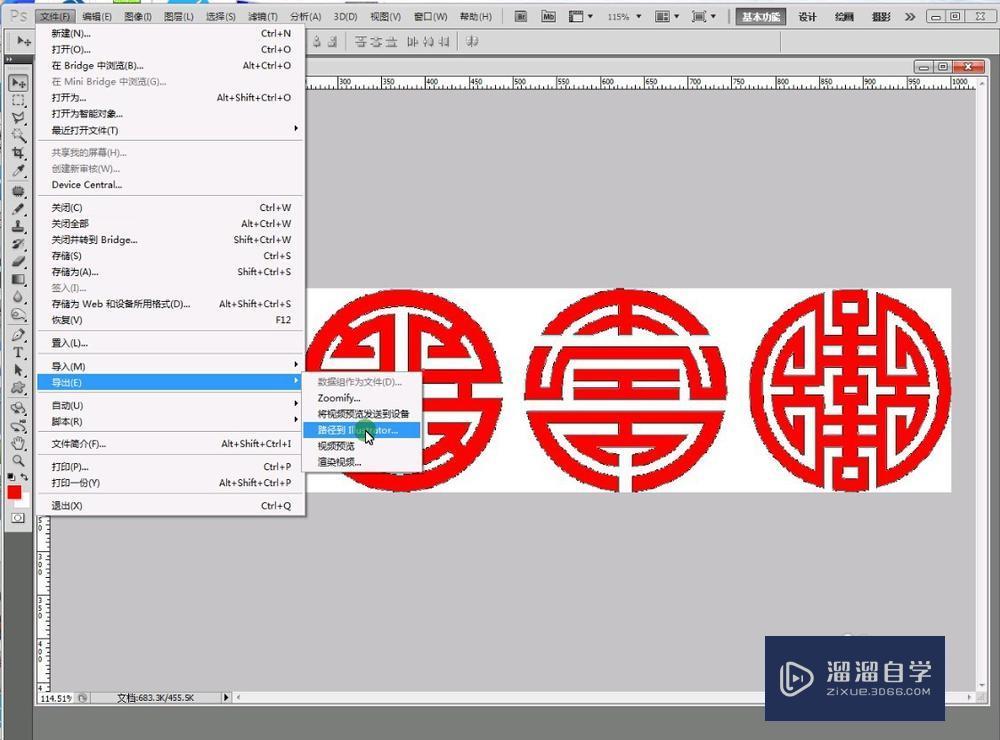Select the Brush tool
Screen dimensions: 1000x740
[x=18, y=209]
